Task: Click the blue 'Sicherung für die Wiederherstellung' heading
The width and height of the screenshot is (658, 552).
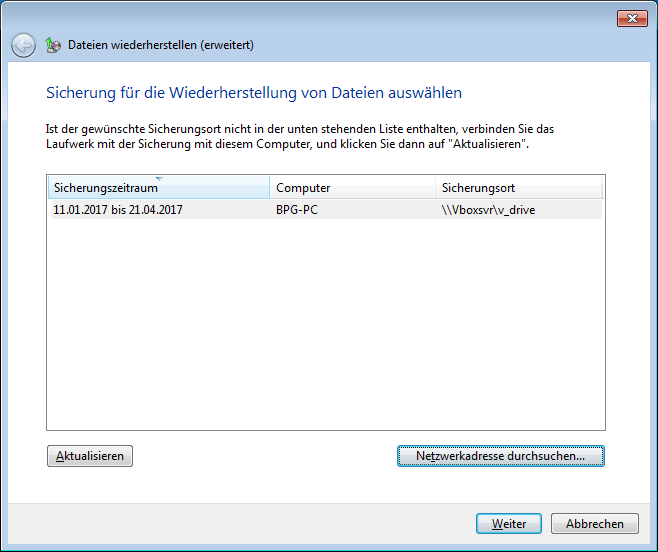Action: 254,93
